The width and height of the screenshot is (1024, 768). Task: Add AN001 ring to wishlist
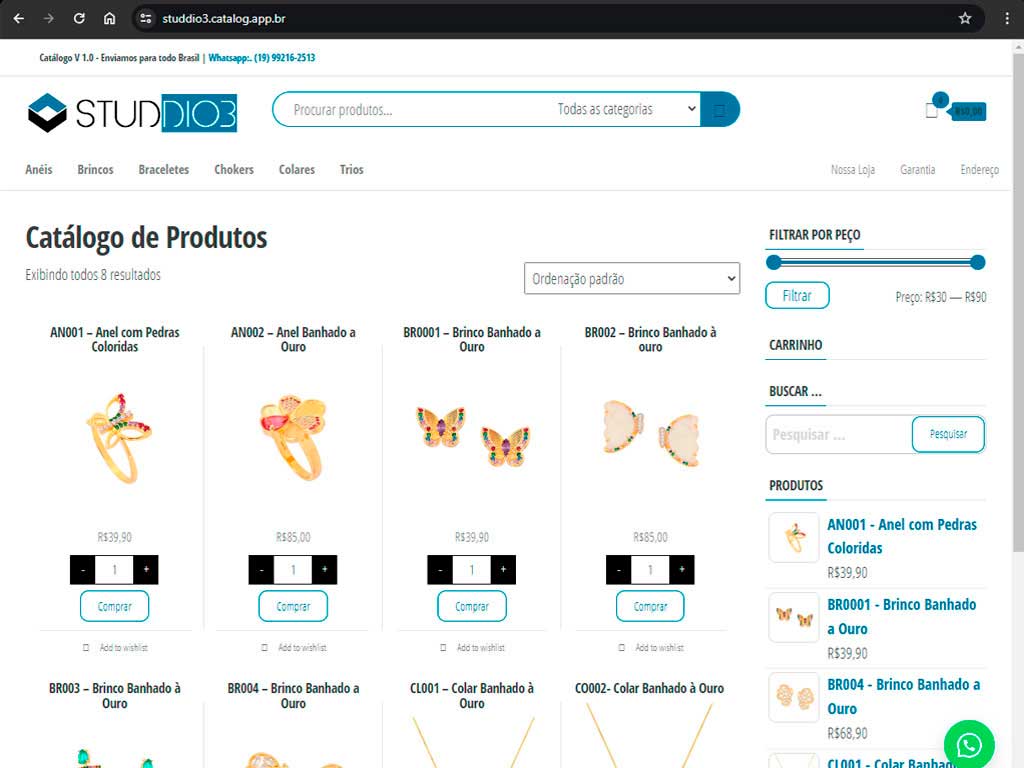115,648
